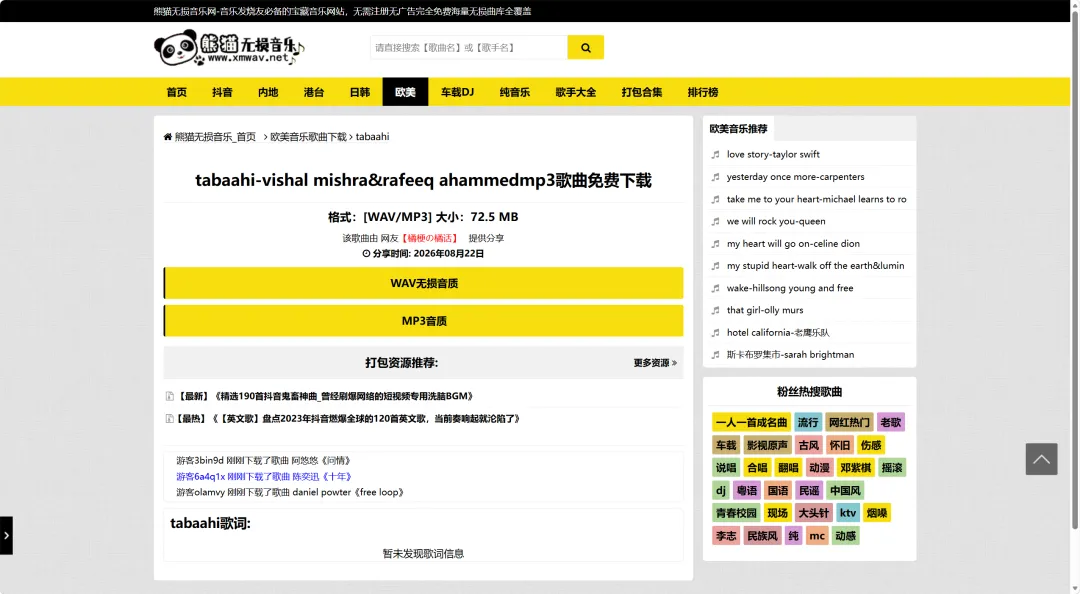Open the 欧美音乐推荐 sidebar tab
This screenshot has width=1080, height=594.
[x=738, y=129]
